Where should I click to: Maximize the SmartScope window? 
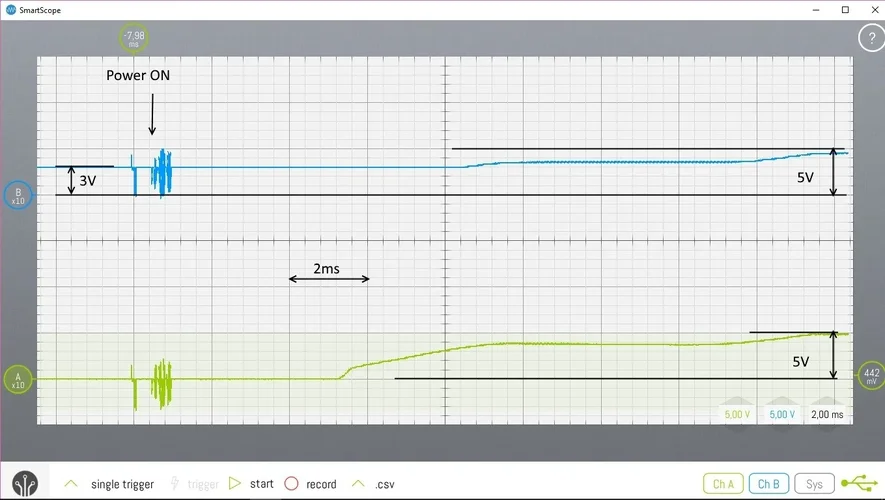[x=845, y=10]
